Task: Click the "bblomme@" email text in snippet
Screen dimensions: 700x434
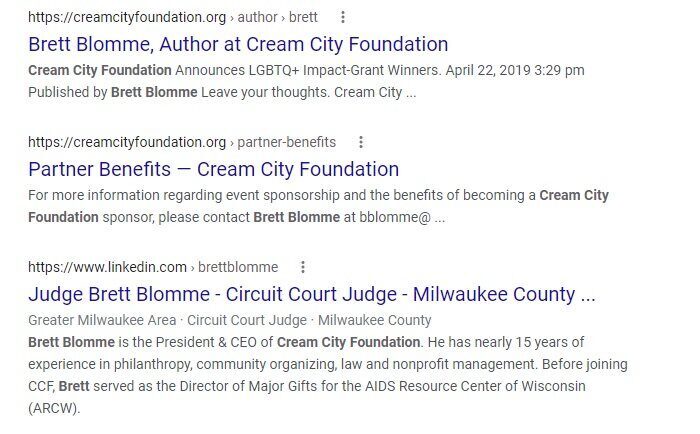Action: point(395,217)
